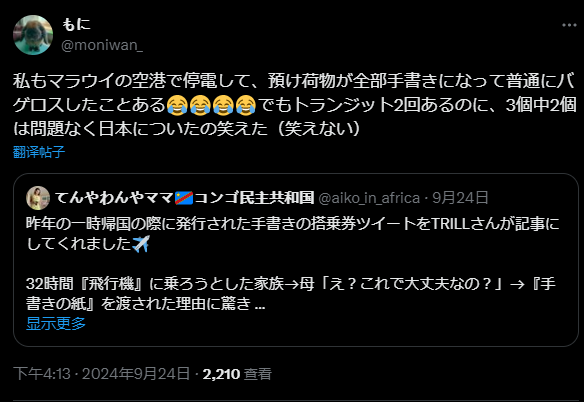Viewport: 584px width, 402px height.
Task: Click the 2,210 查看 view count
Action: [x=237, y=374]
